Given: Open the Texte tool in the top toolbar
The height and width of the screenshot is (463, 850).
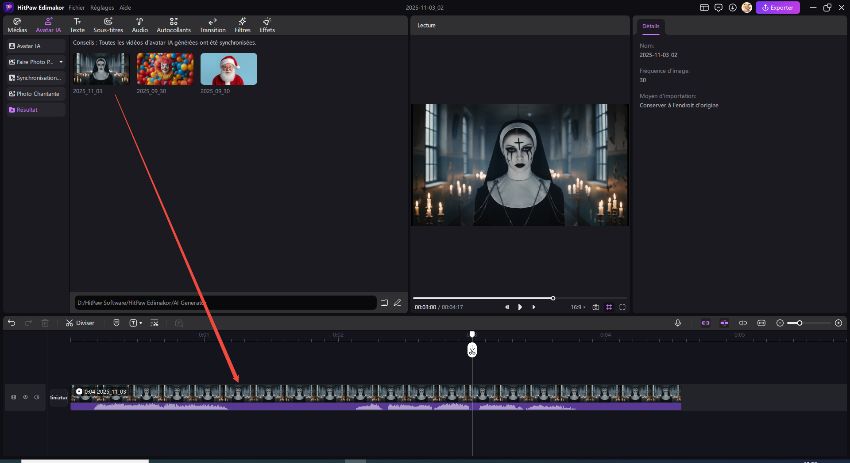Looking at the screenshot, I should tap(77, 25).
